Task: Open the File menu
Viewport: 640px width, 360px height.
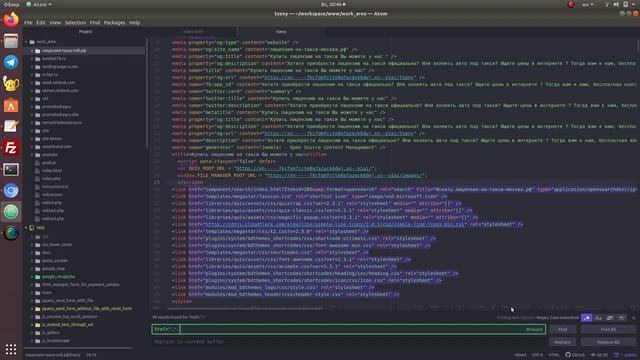Action: click(x=28, y=22)
